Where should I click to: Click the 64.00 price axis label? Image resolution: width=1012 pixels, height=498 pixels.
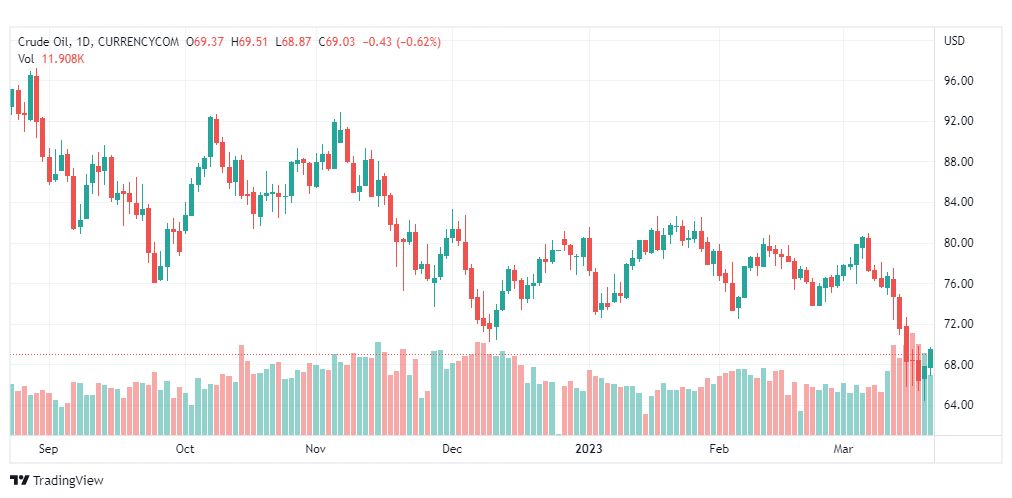pos(958,405)
